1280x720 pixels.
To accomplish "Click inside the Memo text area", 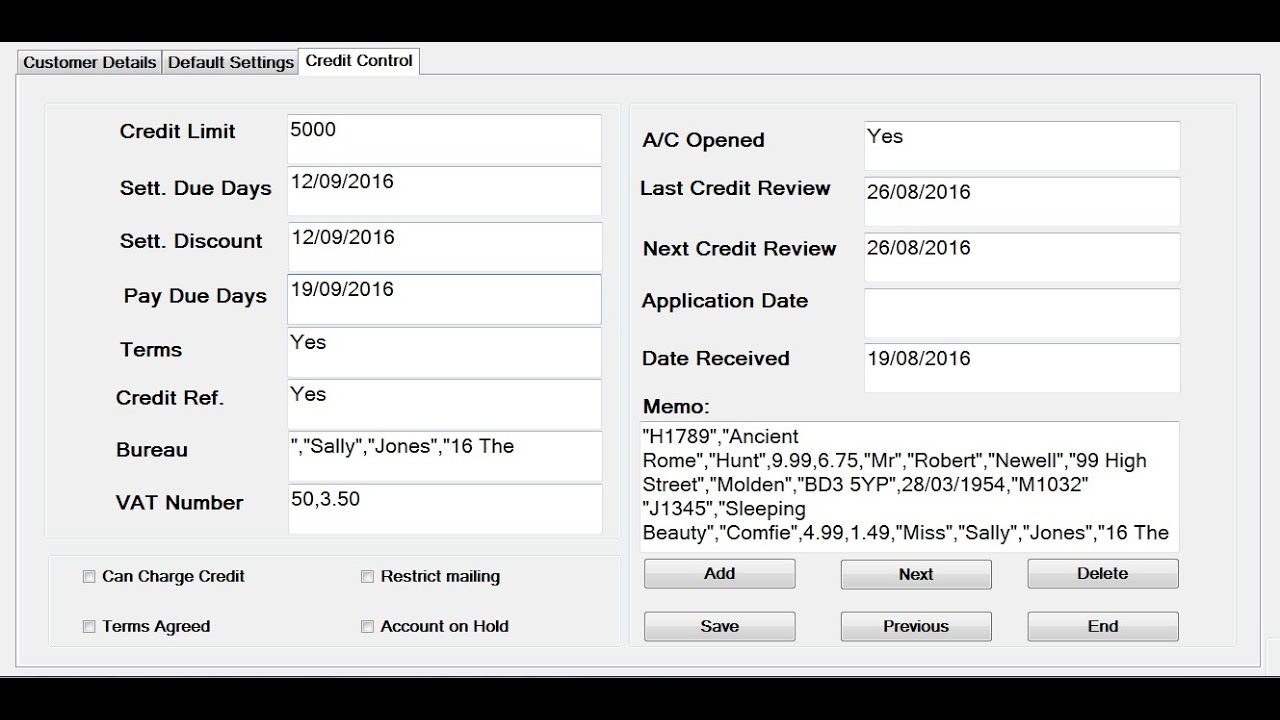I will (x=910, y=486).
